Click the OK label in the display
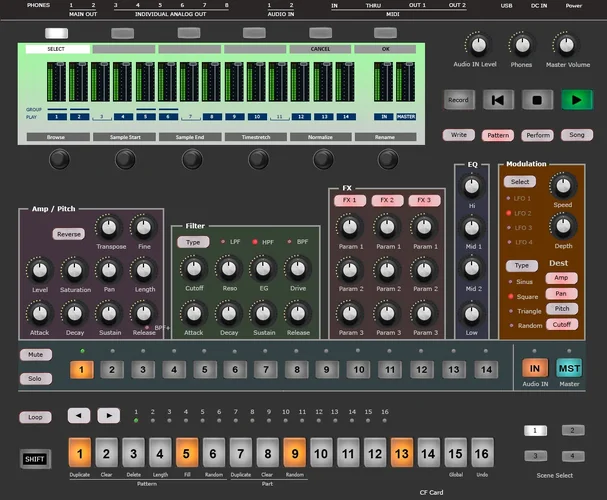 click(x=386, y=49)
